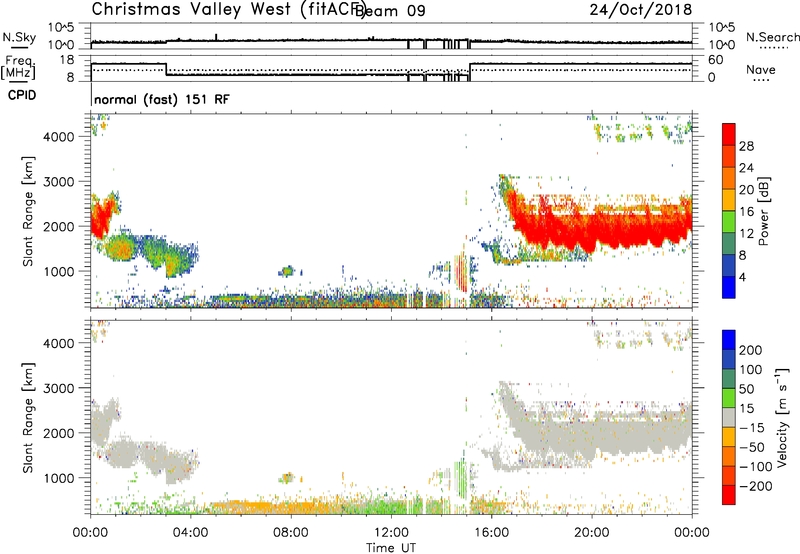800x554 pixels.
Task: Click the 08:00 time tick label
Action: [x=291, y=533]
